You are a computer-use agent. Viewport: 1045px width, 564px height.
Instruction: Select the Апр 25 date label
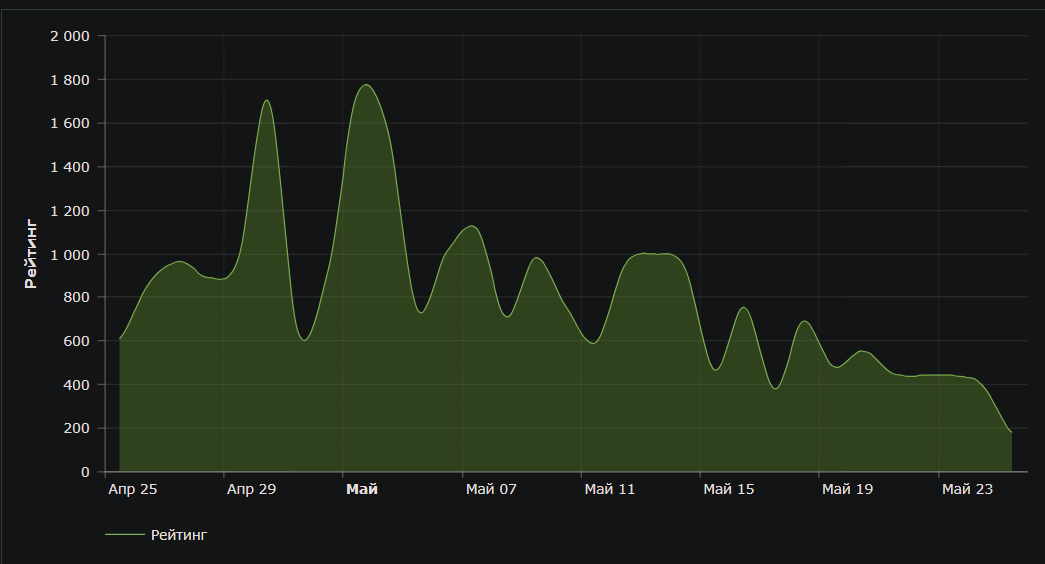[132, 489]
